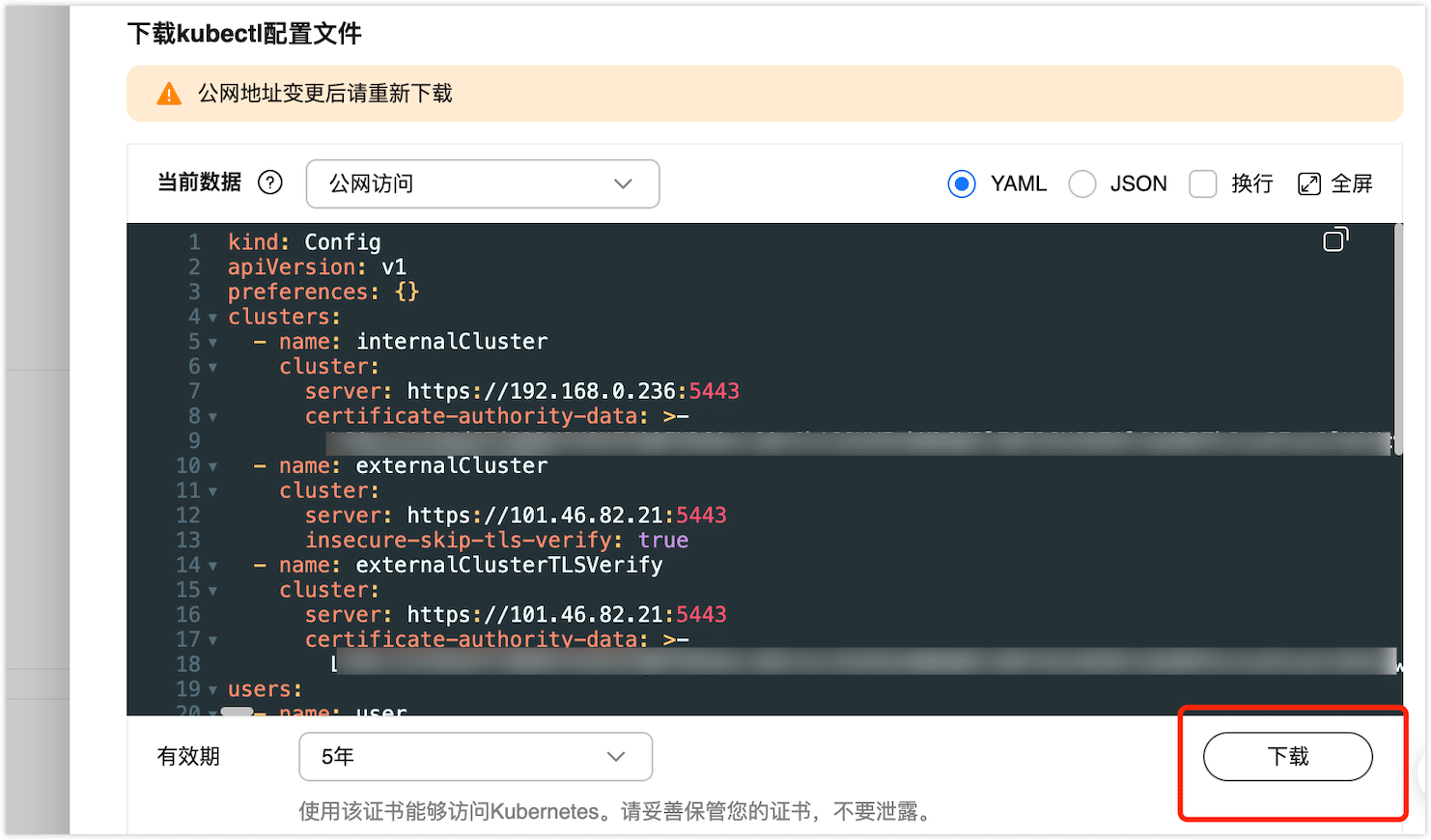Viewport: 1431px width, 840px height.
Task: Collapse the cluster block on line 15
Action: (x=211, y=590)
